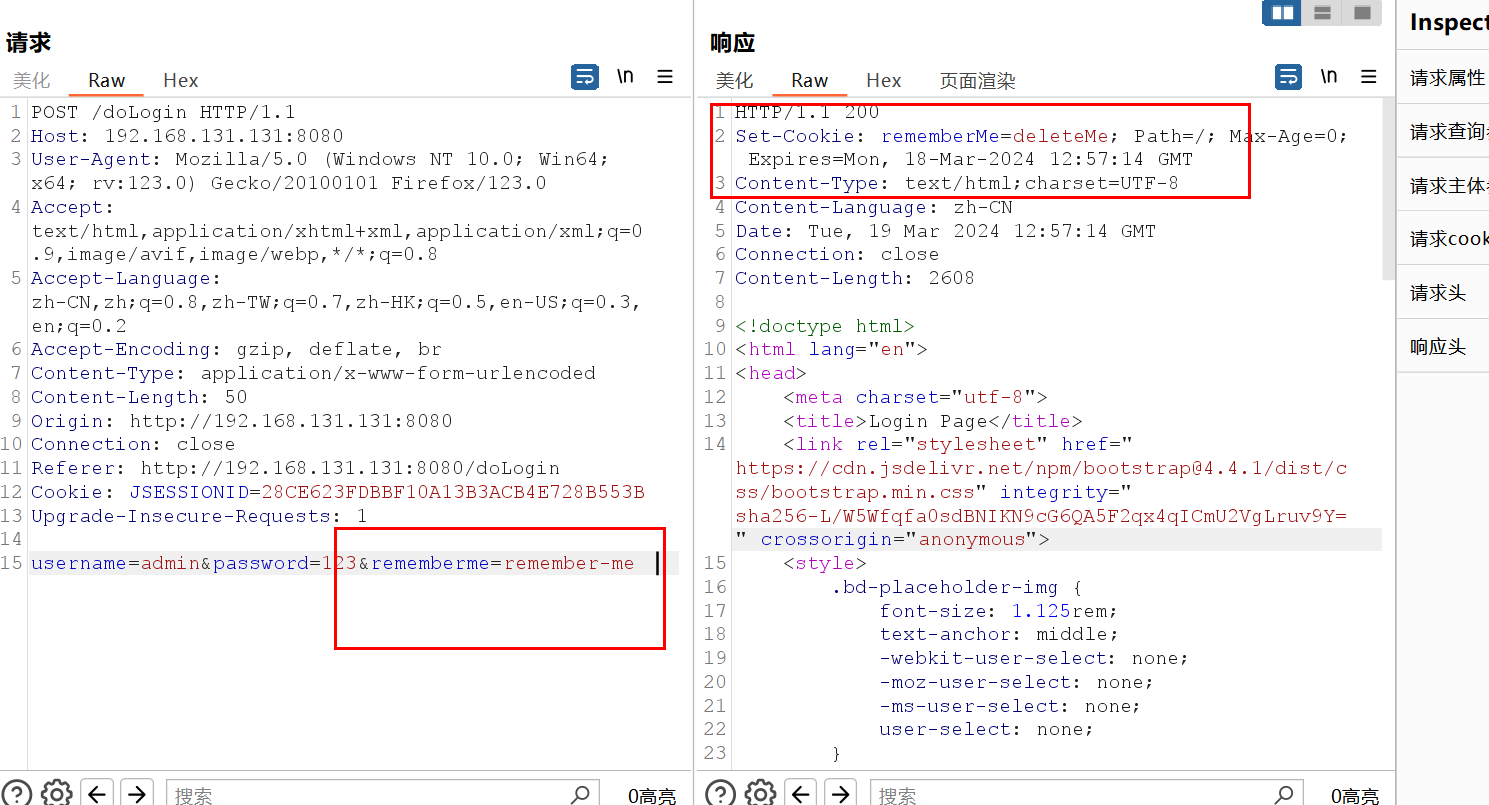Open the response 页面渲染 (Render) tab
This screenshot has width=1489, height=805.
[x=978, y=80]
